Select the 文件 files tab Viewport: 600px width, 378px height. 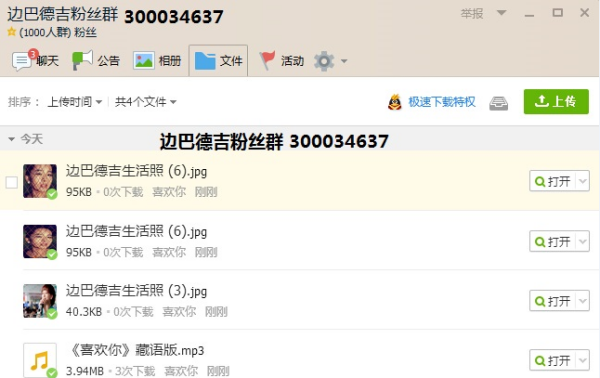218,60
